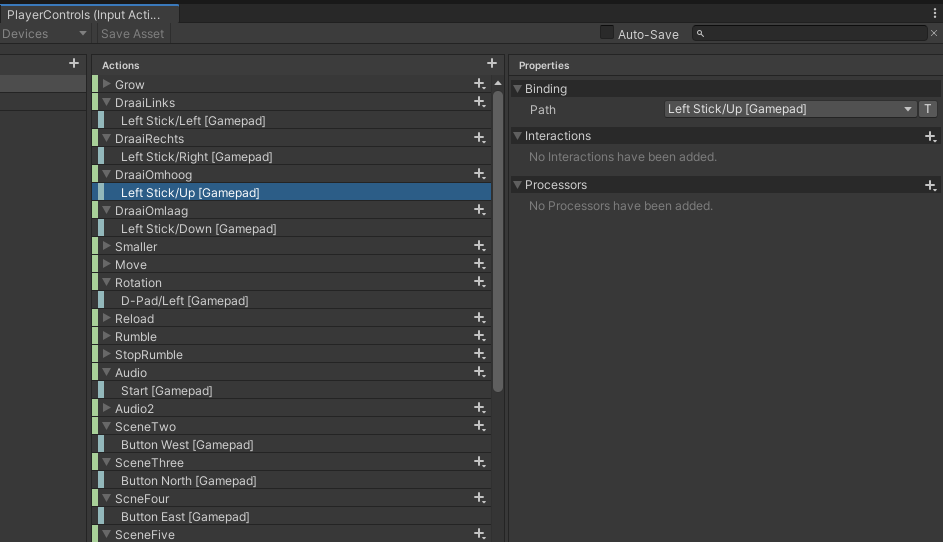Add a binding to the DraaiLinks action
Image resolution: width=943 pixels, height=542 pixels.
click(480, 102)
